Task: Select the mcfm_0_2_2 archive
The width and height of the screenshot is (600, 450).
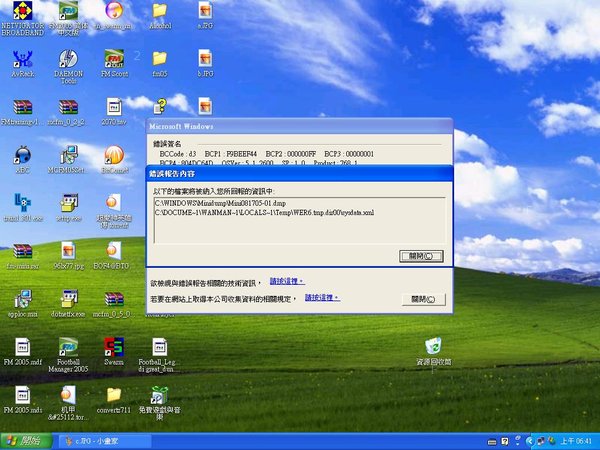Action: [x=68, y=112]
